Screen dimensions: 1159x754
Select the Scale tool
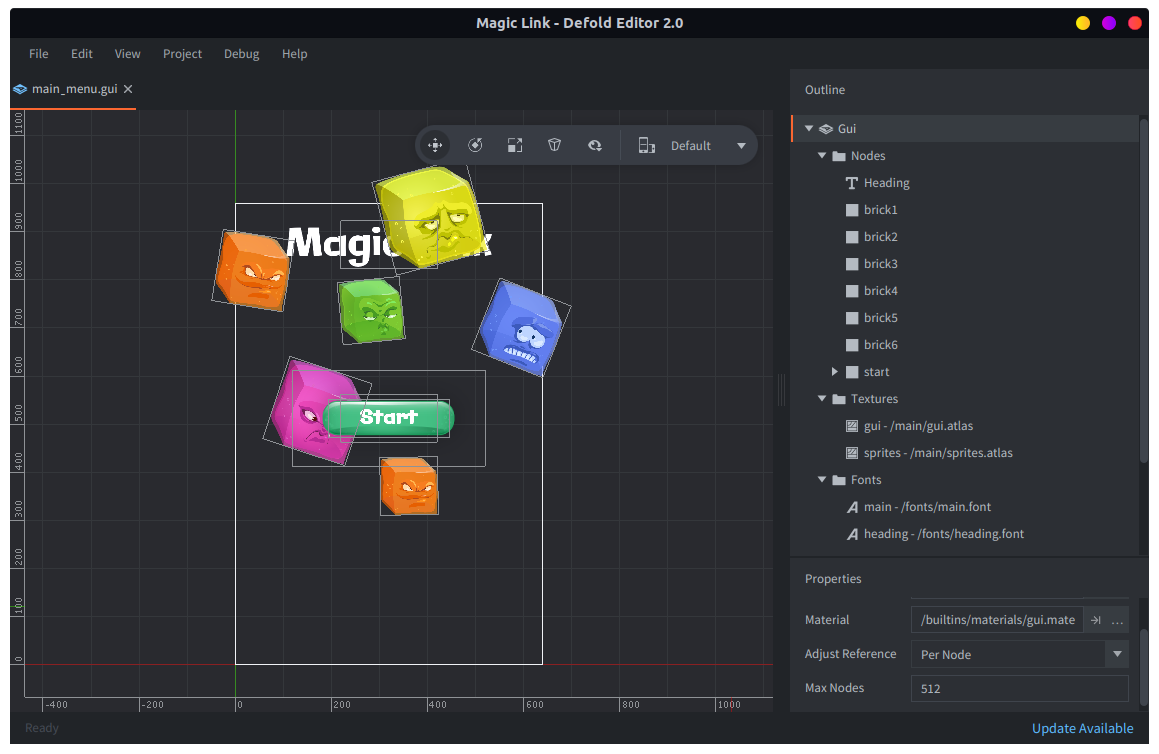tap(515, 146)
